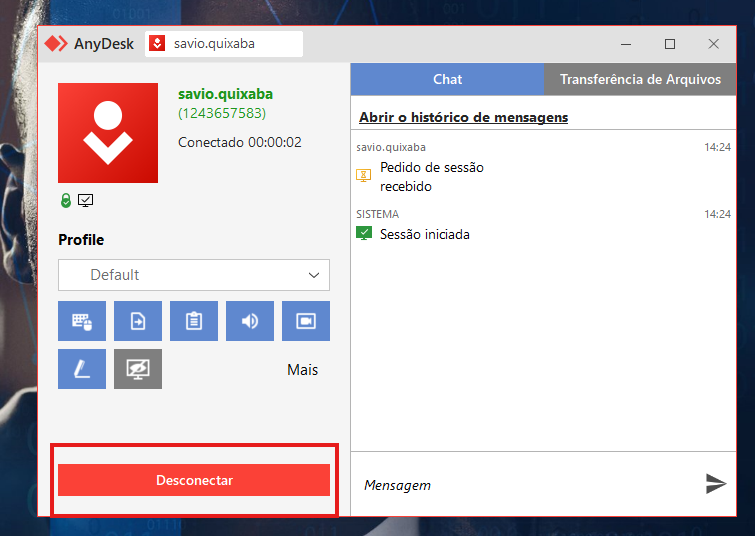Select the savio.quixaba session tab
Screen dimensions: 755x536
[x=224, y=44]
